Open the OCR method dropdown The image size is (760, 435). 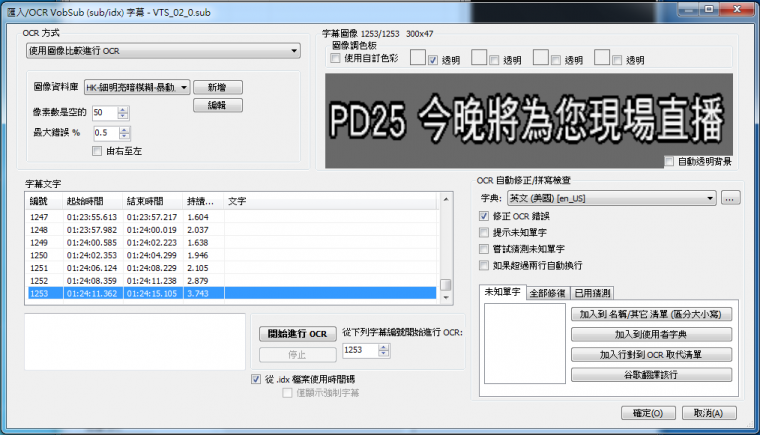(x=163, y=51)
